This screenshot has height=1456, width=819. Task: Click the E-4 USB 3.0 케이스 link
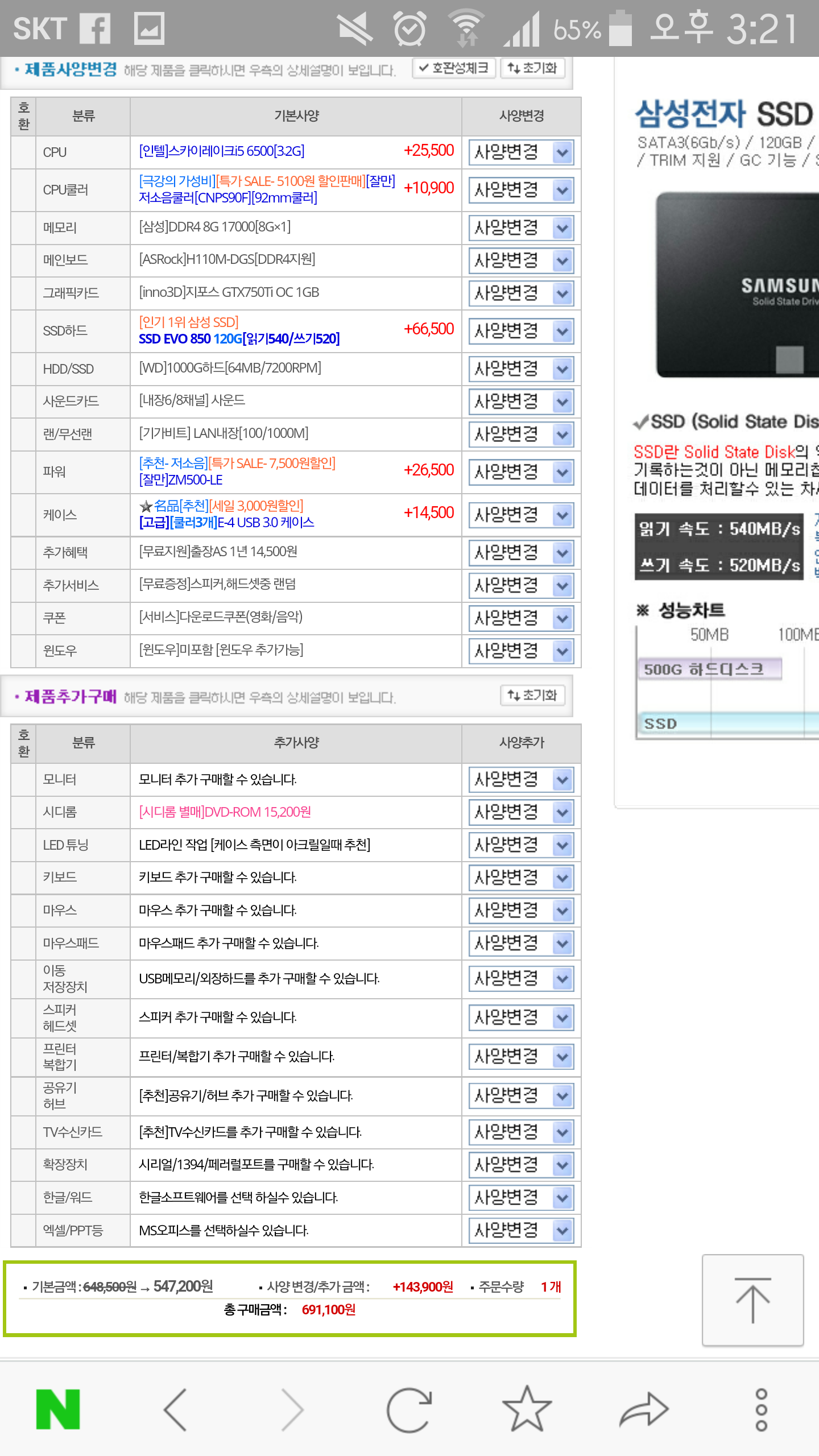point(226,522)
